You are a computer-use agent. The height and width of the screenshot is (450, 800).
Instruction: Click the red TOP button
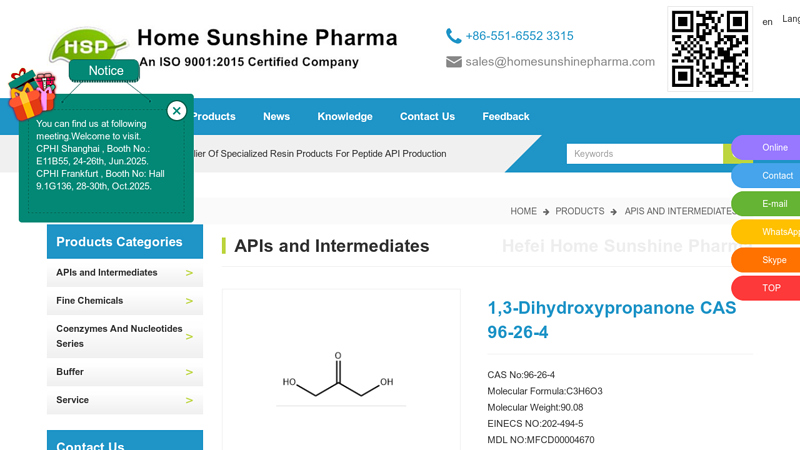point(766,288)
